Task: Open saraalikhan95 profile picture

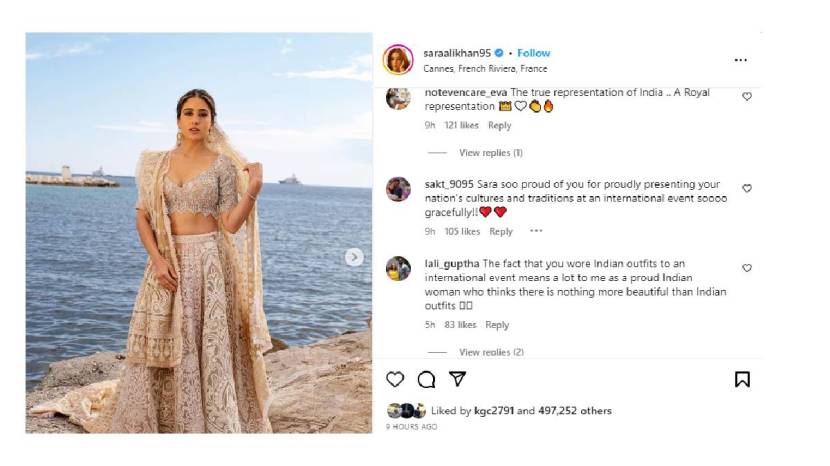Action: pyautogui.click(x=398, y=60)
